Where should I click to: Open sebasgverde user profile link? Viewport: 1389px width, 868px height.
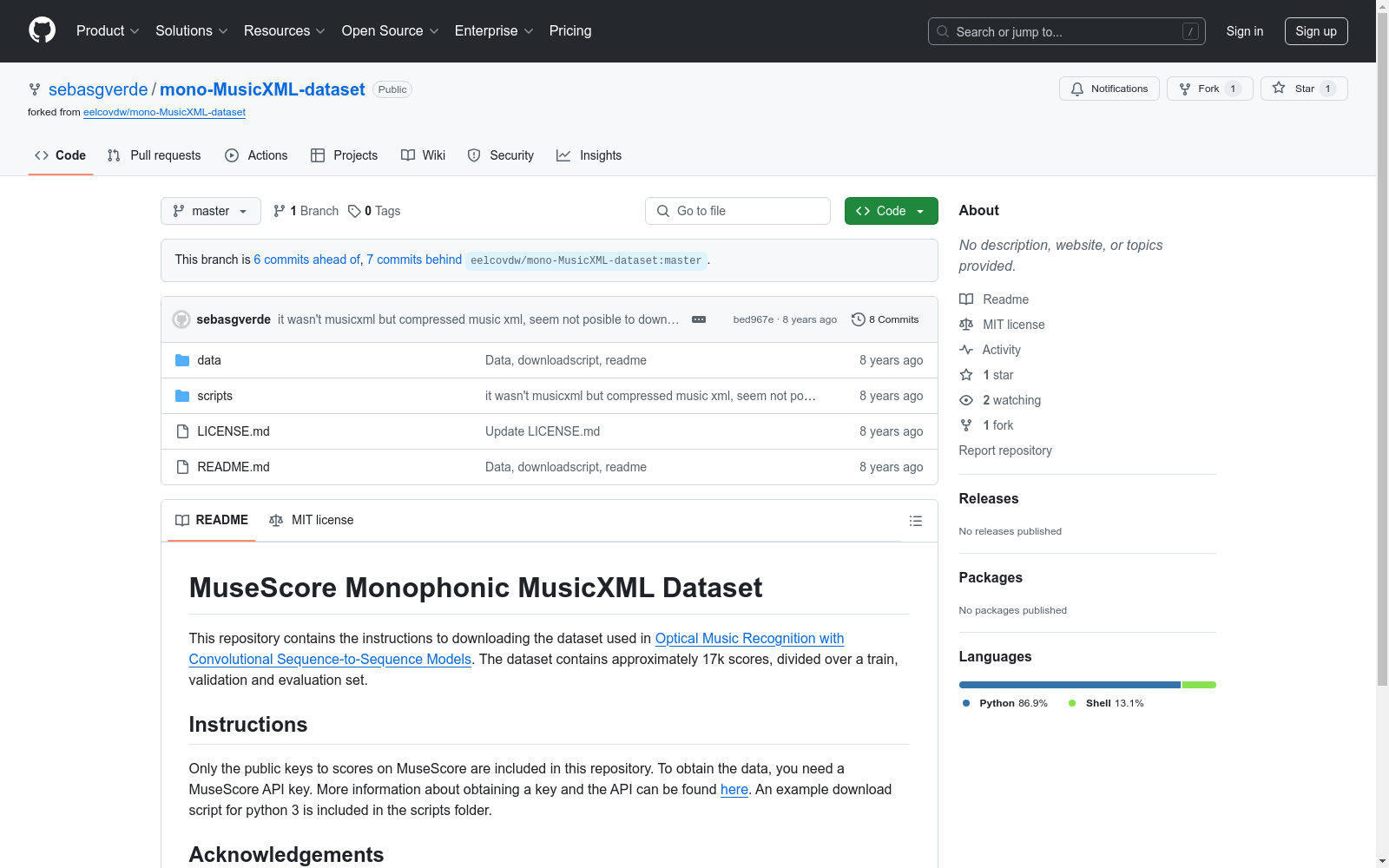(98, 89)
